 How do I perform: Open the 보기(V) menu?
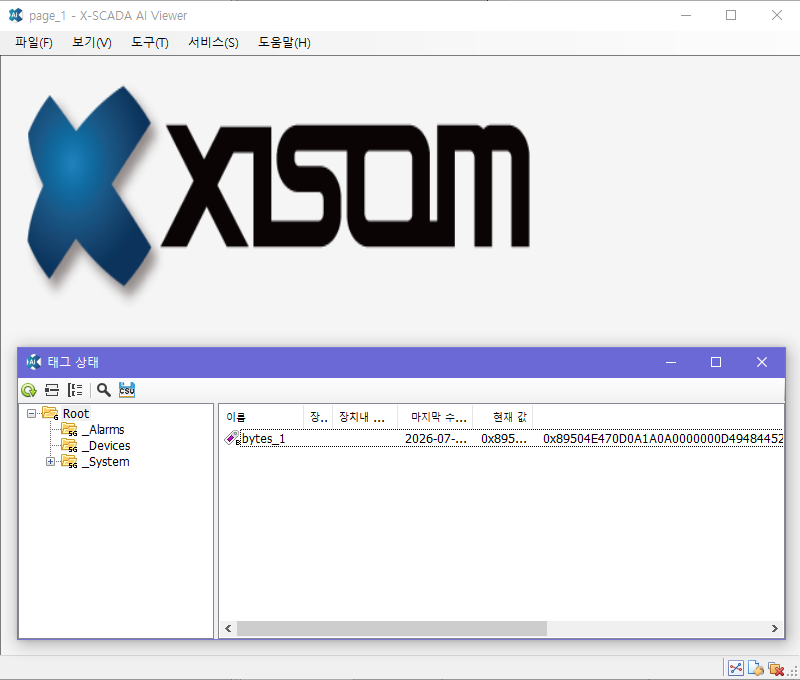pyautogui.click(x=92, y=42)
